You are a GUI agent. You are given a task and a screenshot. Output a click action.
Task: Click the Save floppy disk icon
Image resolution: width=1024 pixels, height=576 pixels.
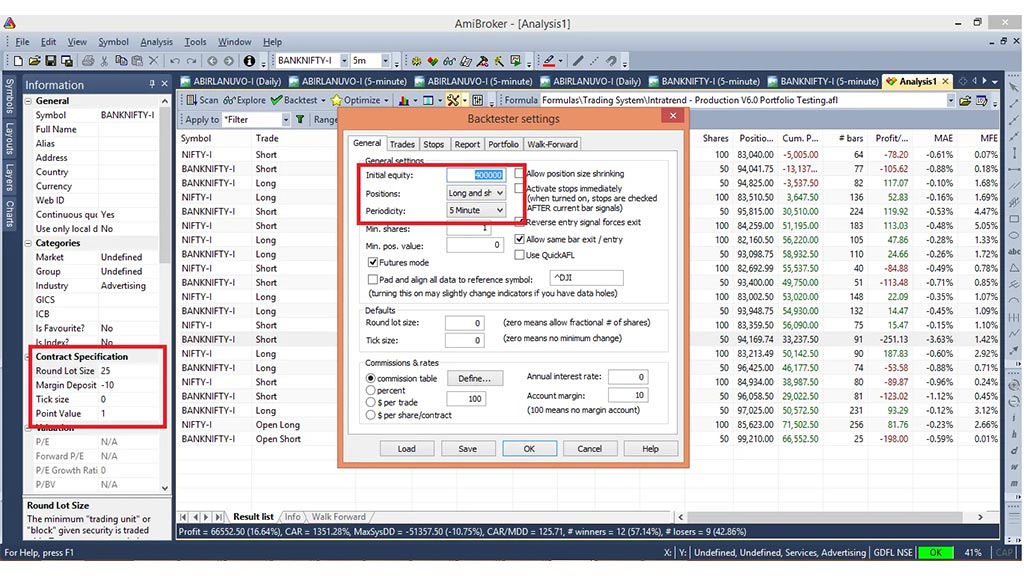click(50, 61)
